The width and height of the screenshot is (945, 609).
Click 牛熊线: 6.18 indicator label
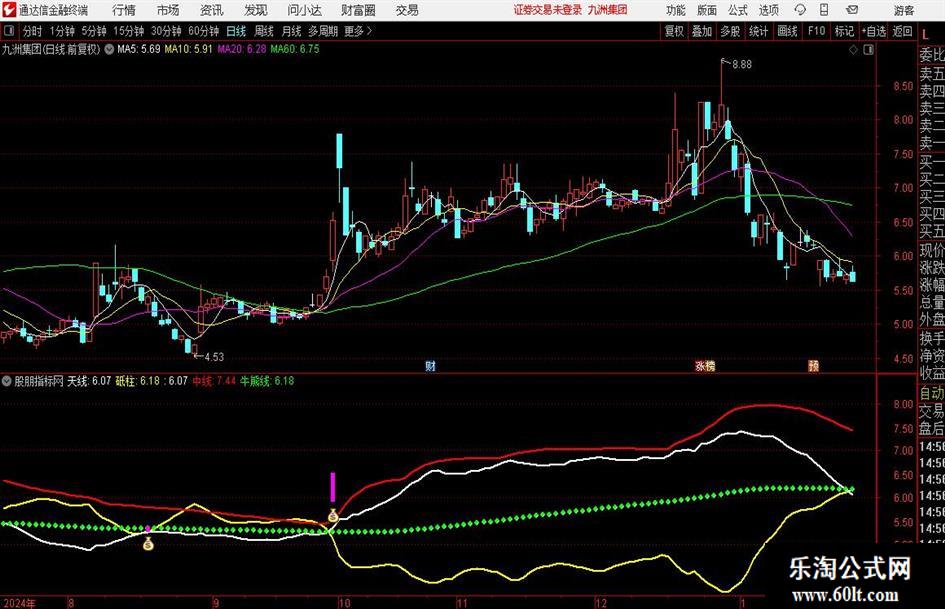coord(267,381)
